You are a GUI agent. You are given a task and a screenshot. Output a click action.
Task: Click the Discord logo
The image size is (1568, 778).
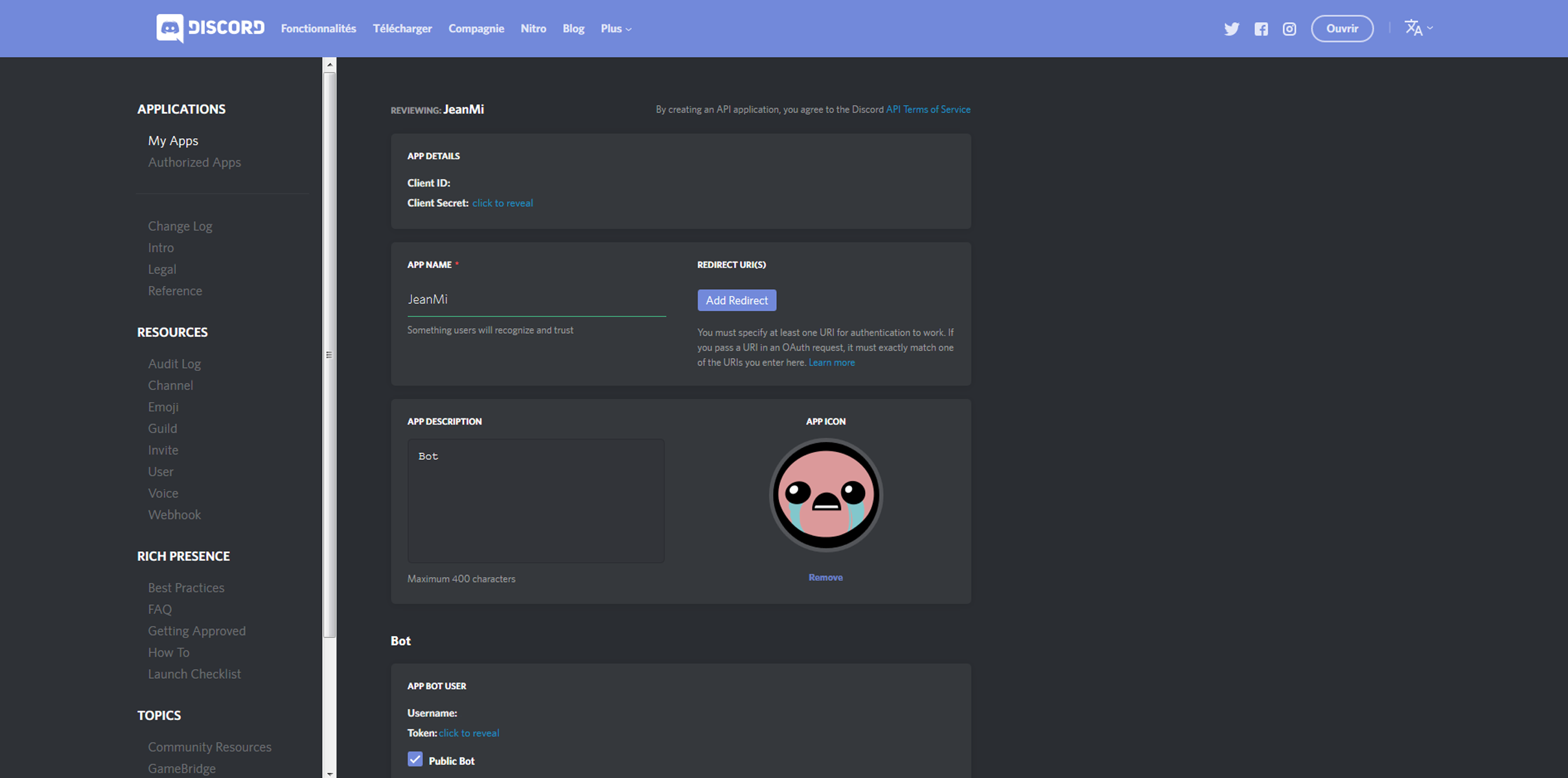coord(210,29)
